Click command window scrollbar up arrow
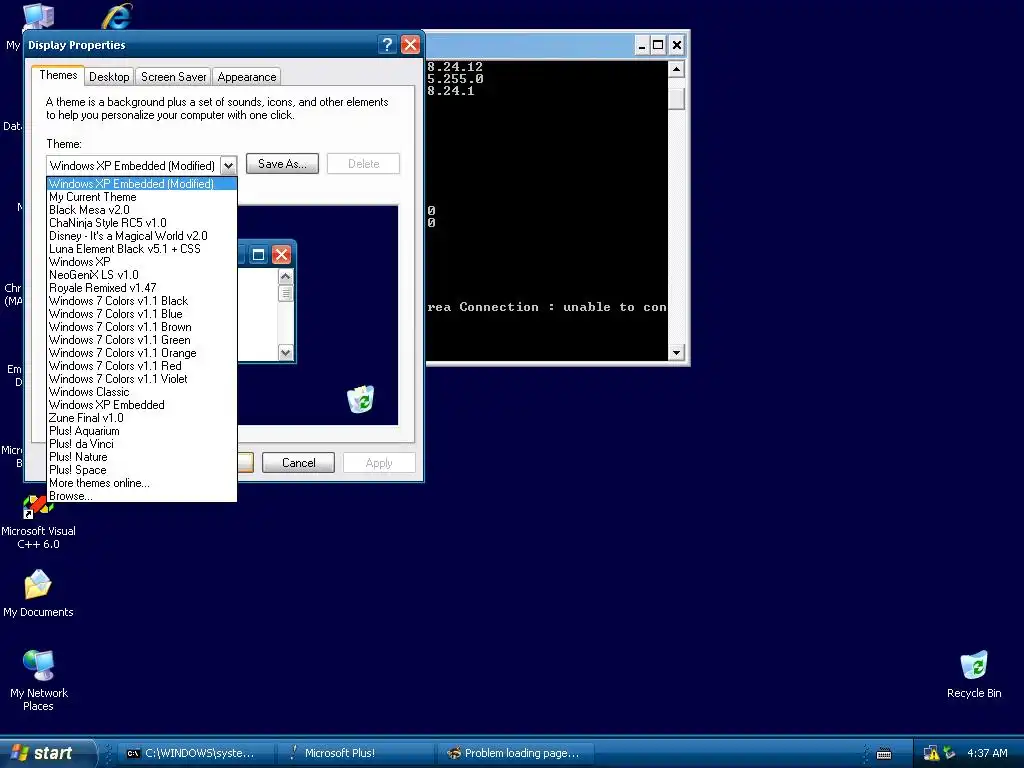 tap(676, 69)
